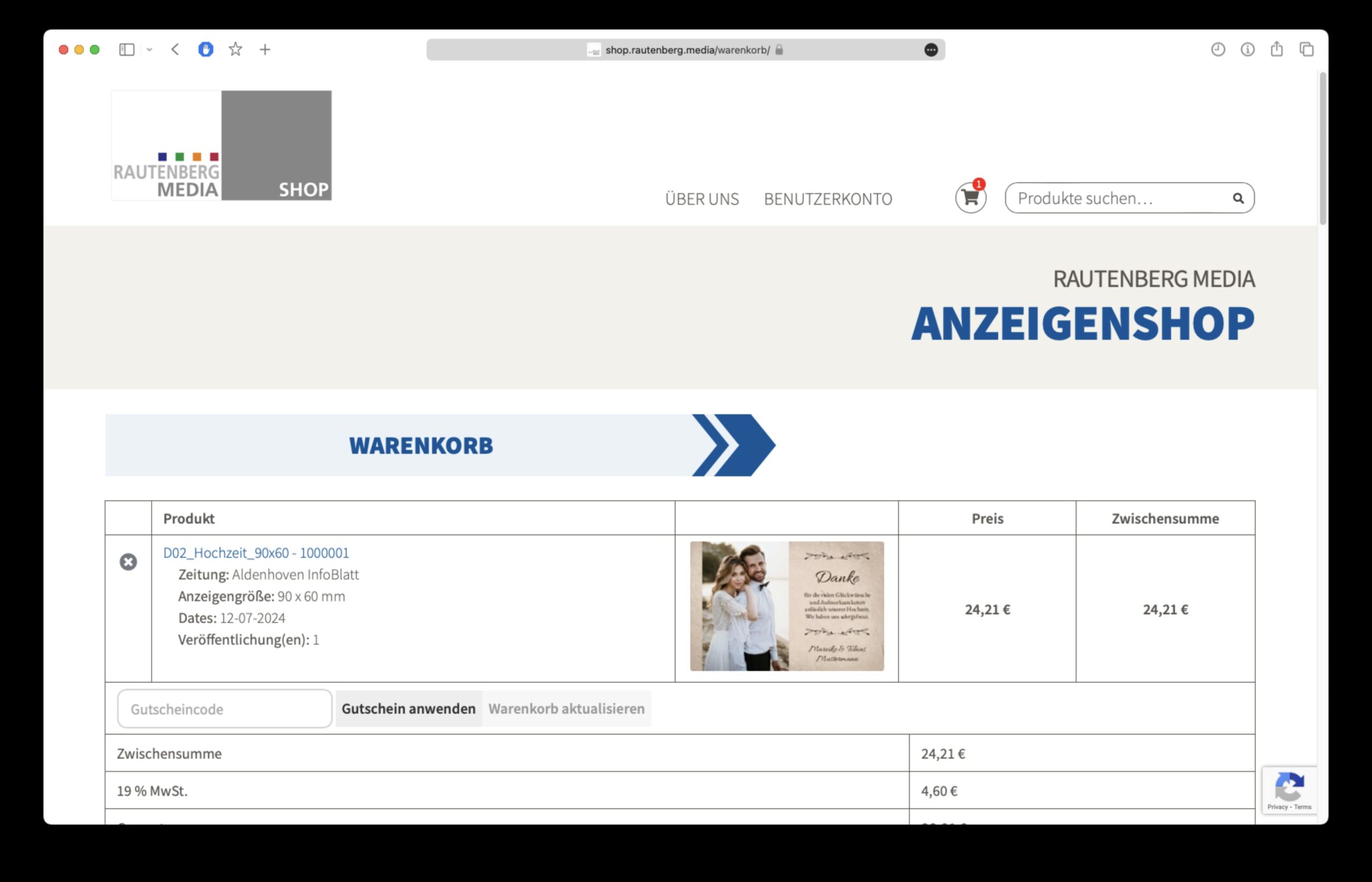Open the address bar more options button

pos(931,50)
